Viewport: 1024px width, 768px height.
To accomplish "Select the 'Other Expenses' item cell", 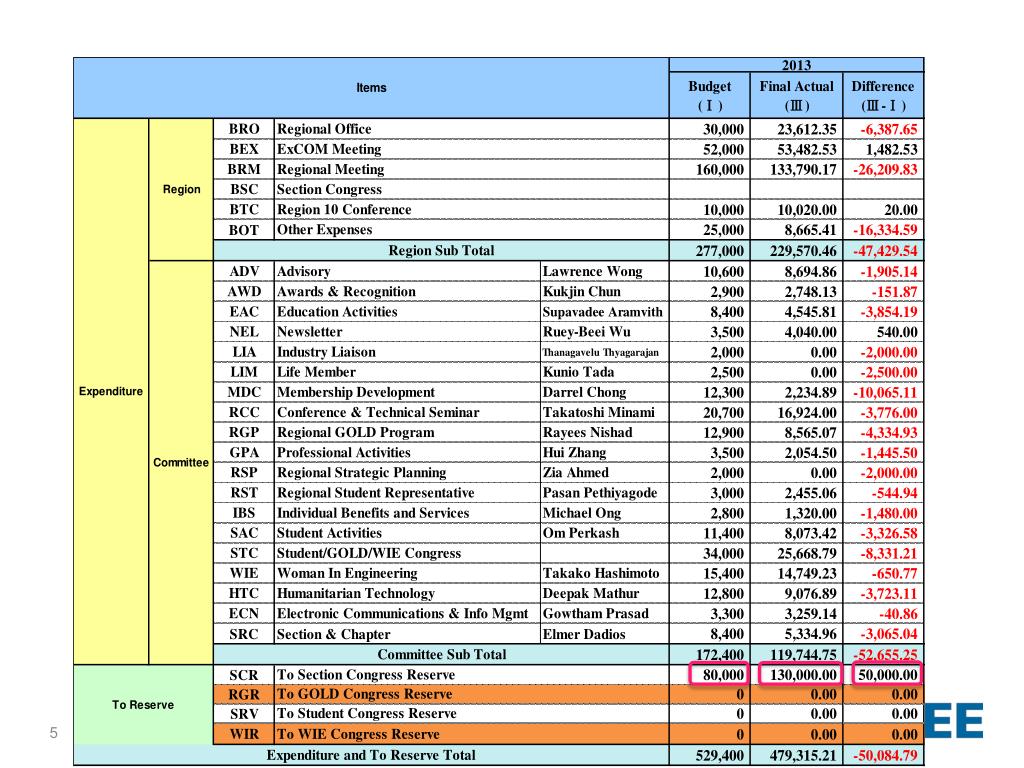I will pos(472,230).
